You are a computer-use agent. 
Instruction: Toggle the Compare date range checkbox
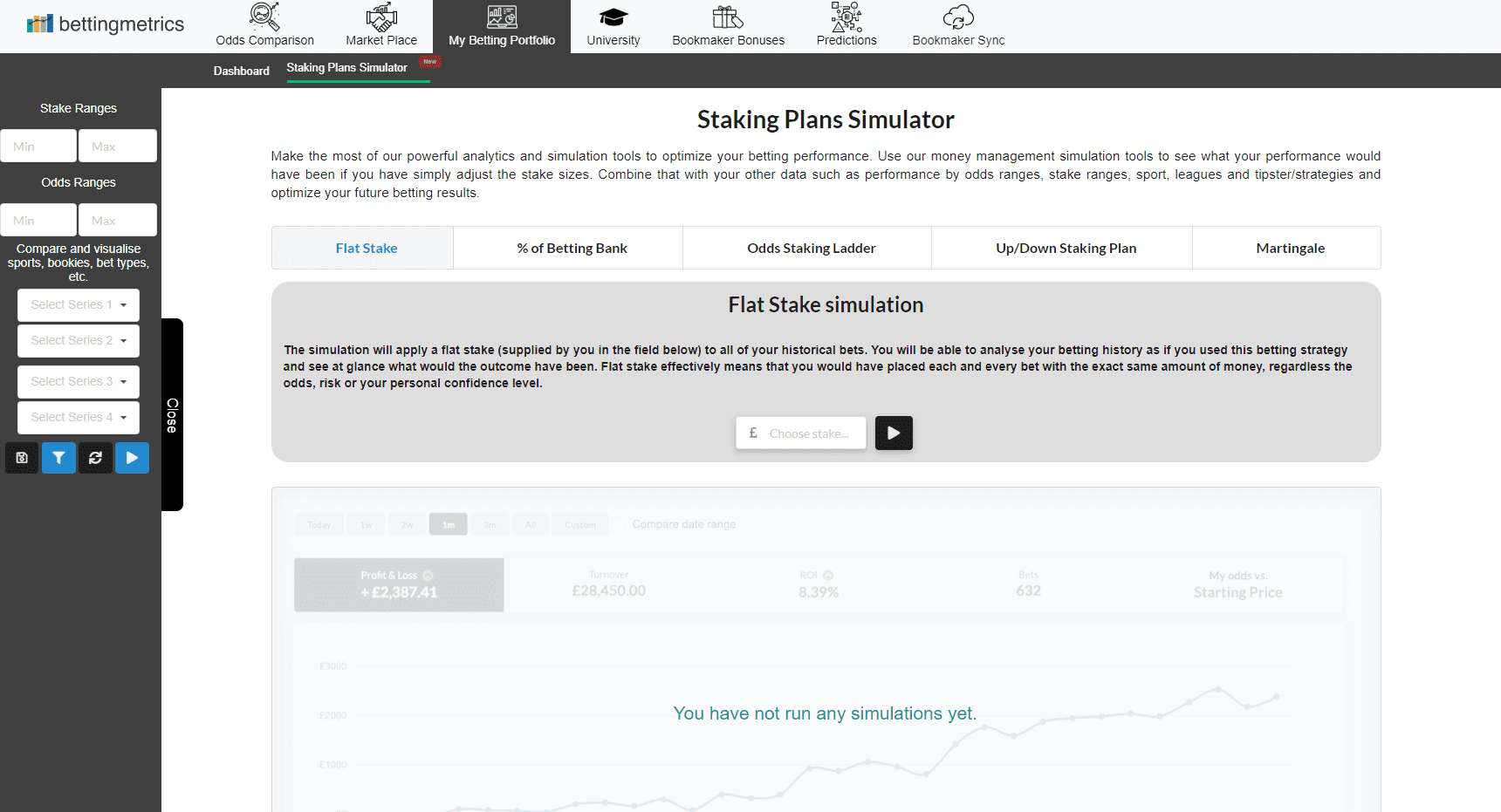pyautogui.click(x=619, y=524)
